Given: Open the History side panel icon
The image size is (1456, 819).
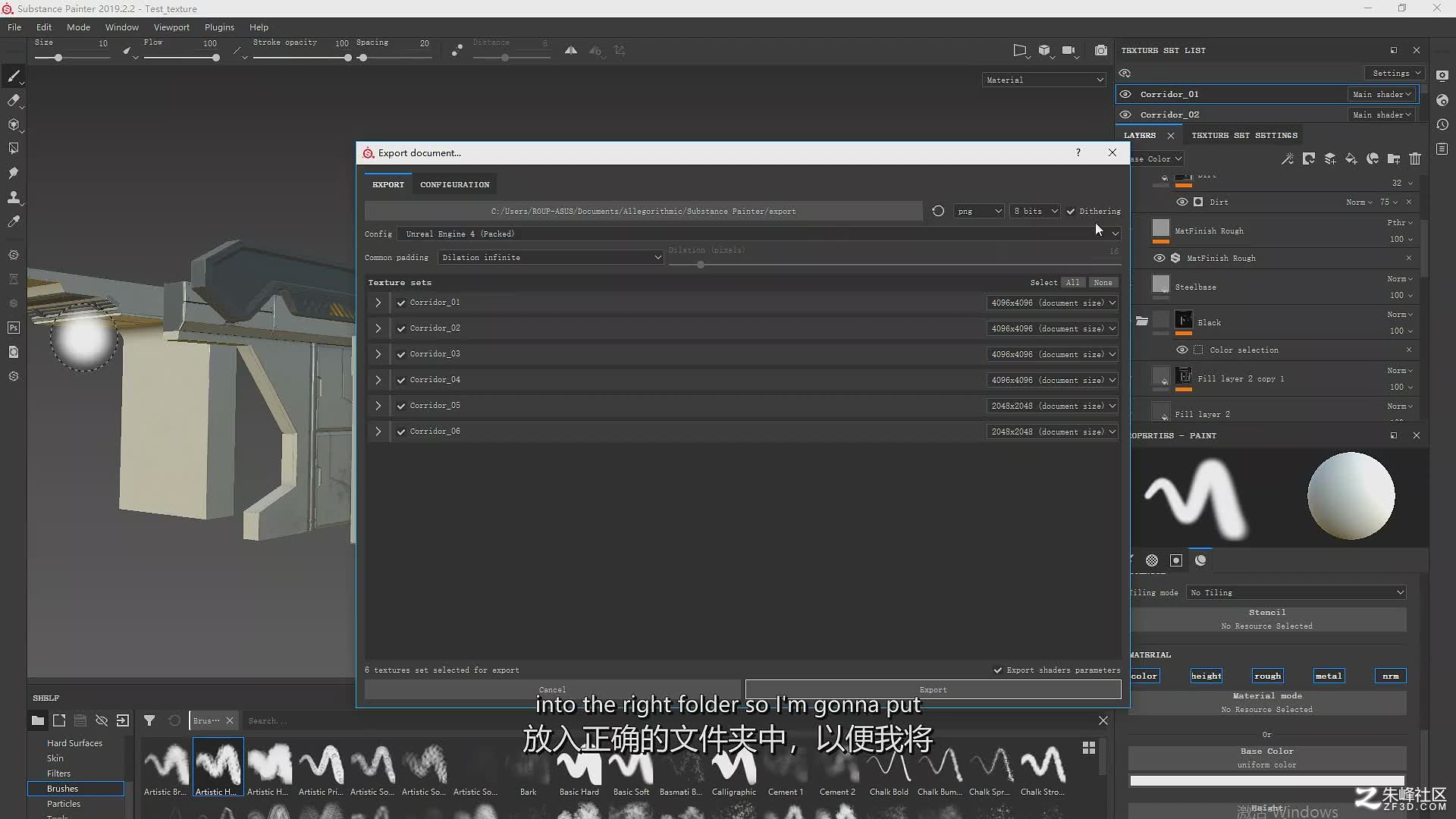Looking at the screenshot, I should (x=1442, y=124).
